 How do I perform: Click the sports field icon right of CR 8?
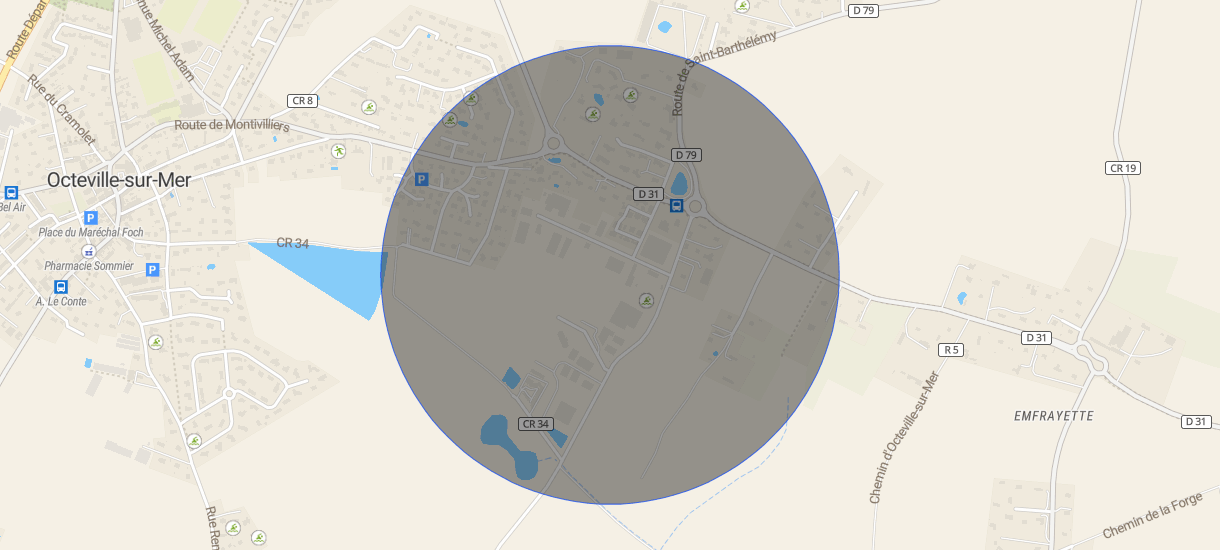point(369,107)
